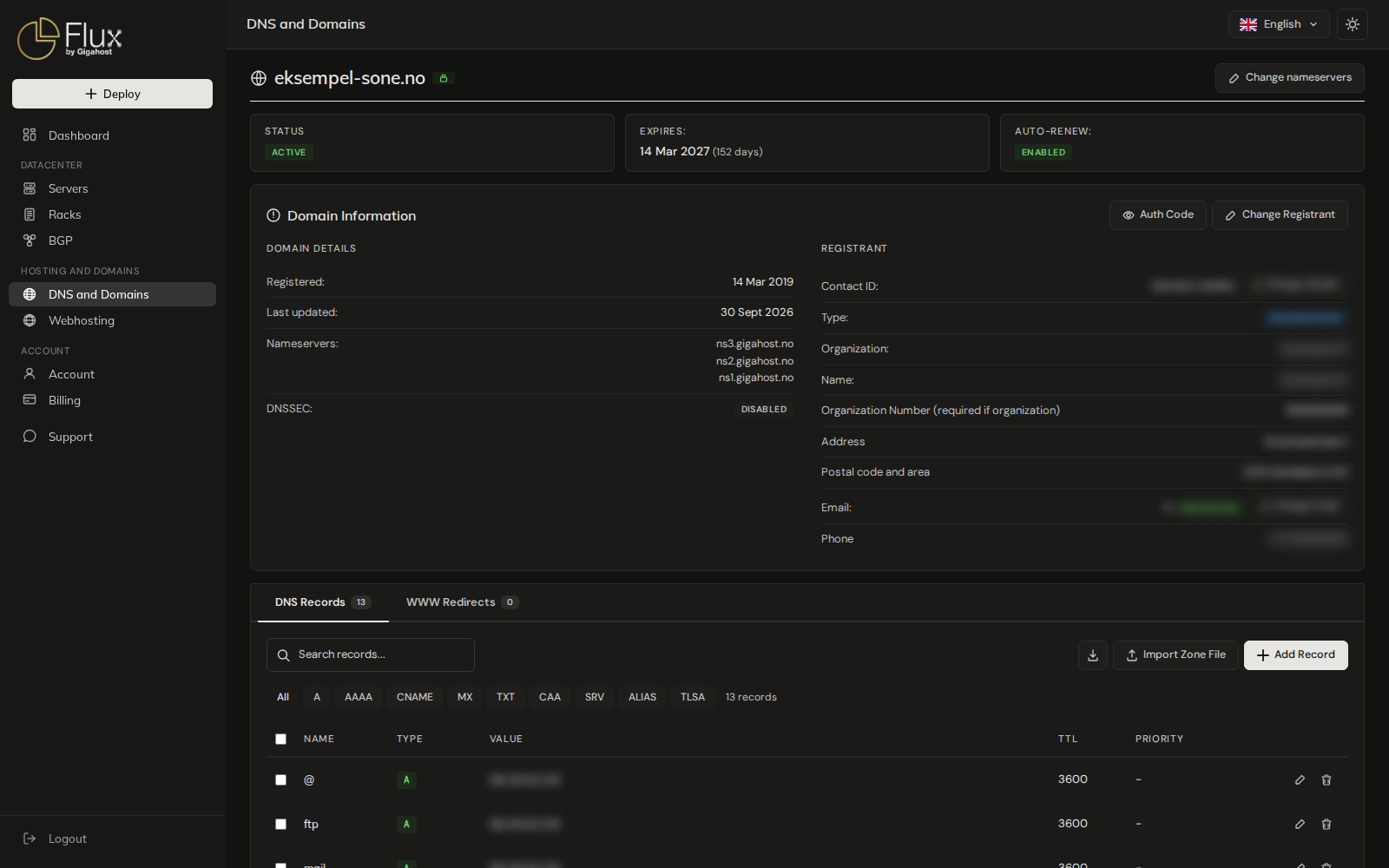Filter records by CAA type

click(550, 697)
